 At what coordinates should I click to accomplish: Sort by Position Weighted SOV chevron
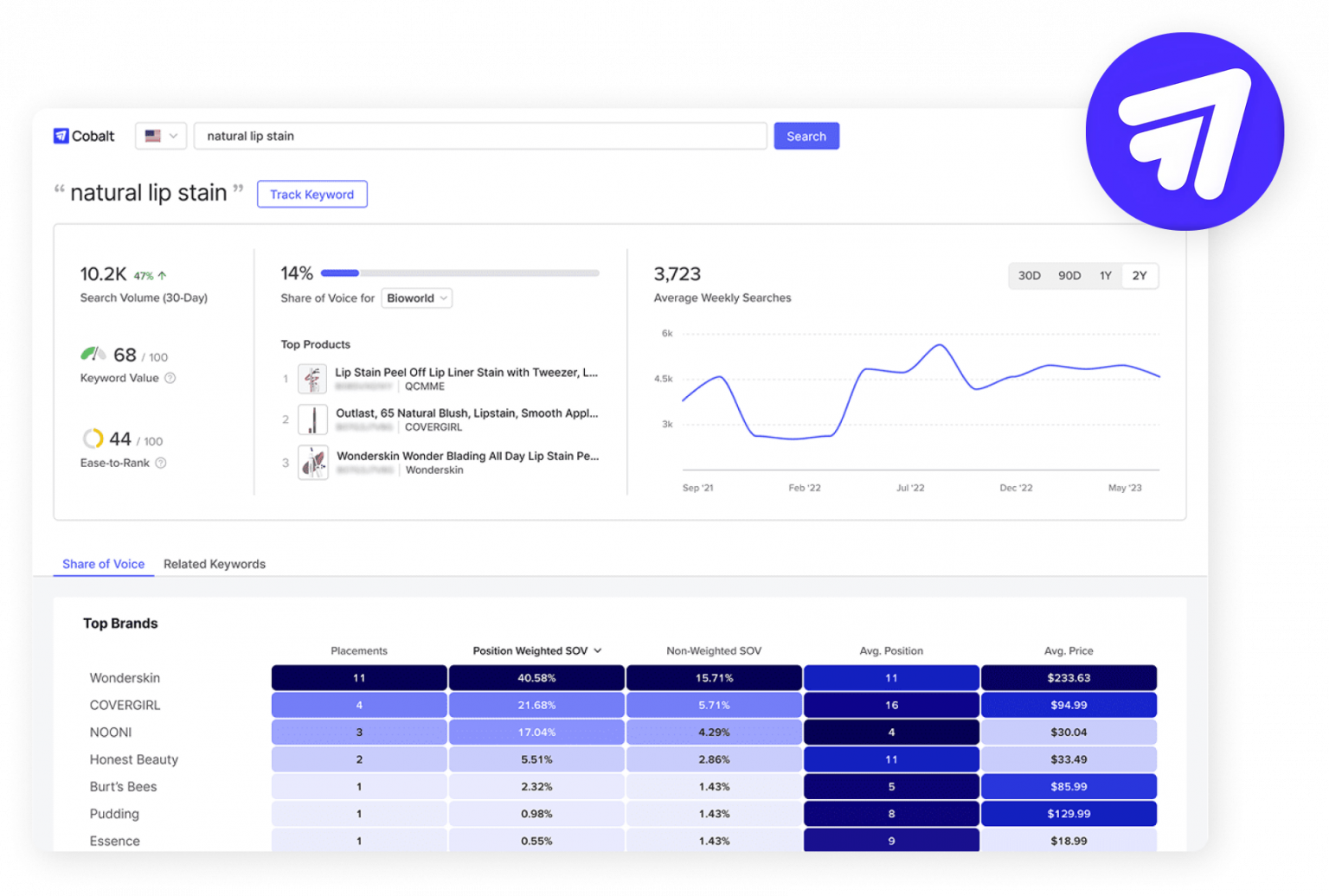coord(598,651)
